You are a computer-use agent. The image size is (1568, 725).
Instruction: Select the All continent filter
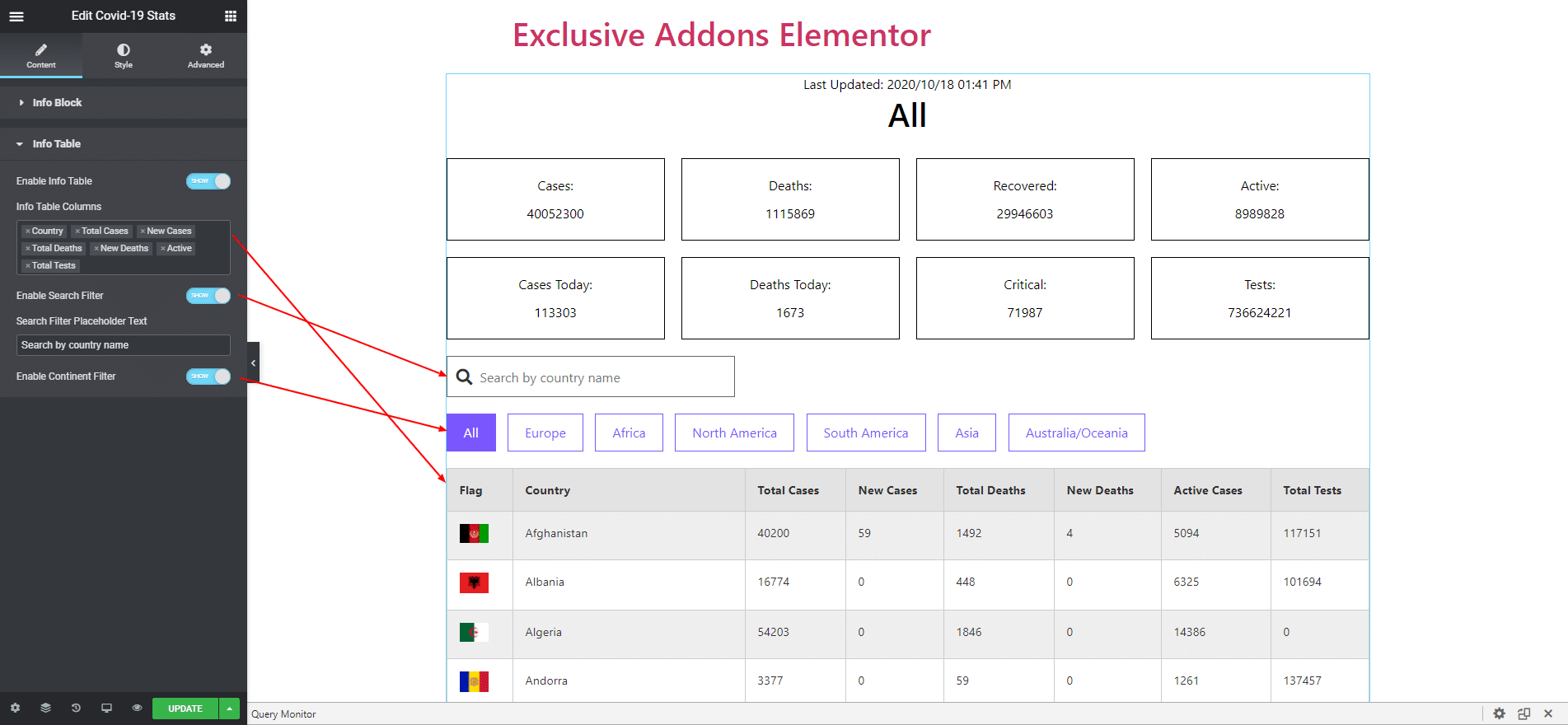[x=471, y=433]
